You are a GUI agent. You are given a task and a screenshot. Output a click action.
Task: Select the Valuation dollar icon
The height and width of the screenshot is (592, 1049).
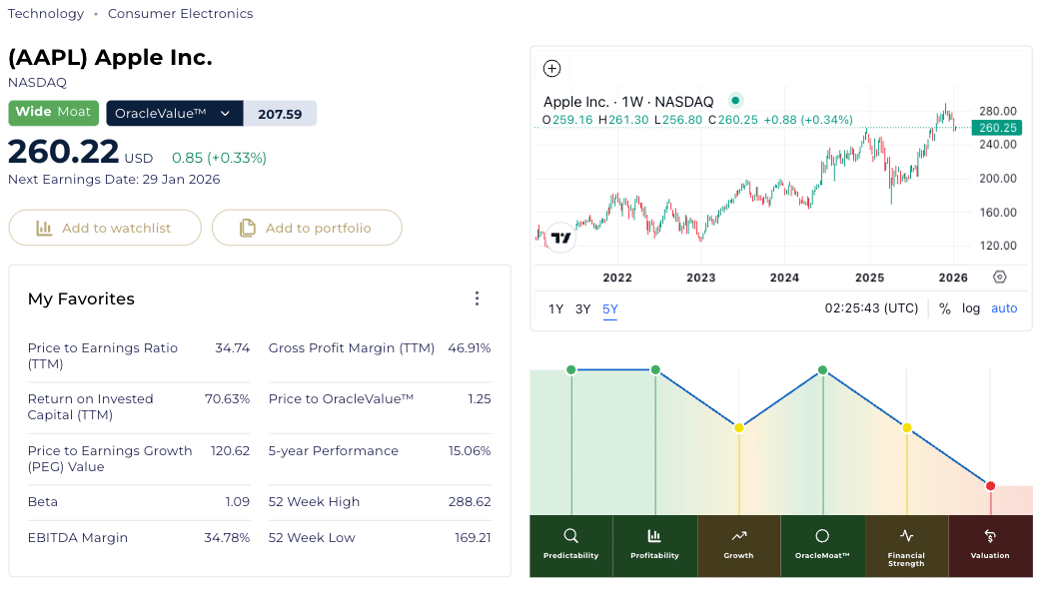coord(990,536)
